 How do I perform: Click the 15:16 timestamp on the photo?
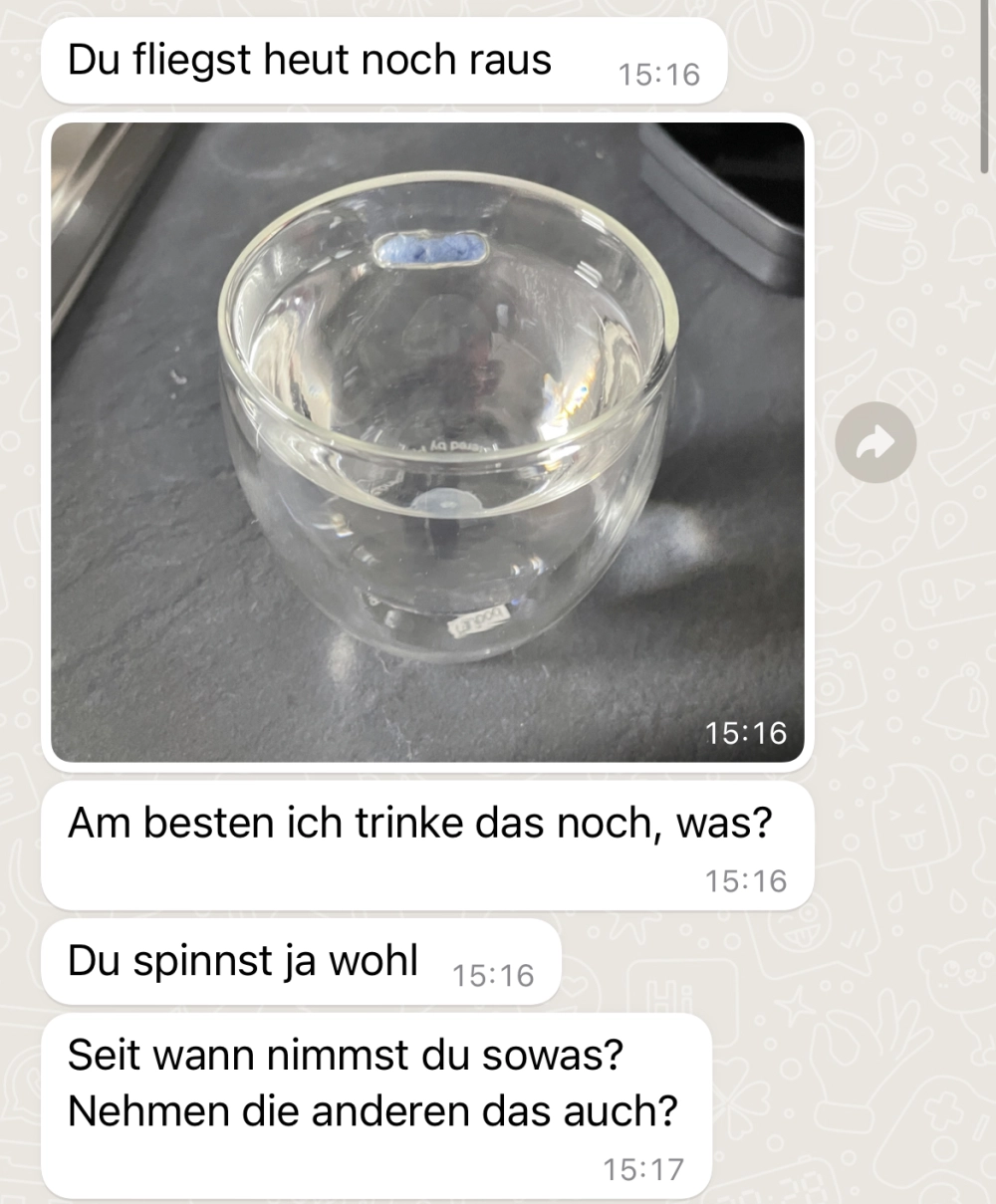point(745,733)
